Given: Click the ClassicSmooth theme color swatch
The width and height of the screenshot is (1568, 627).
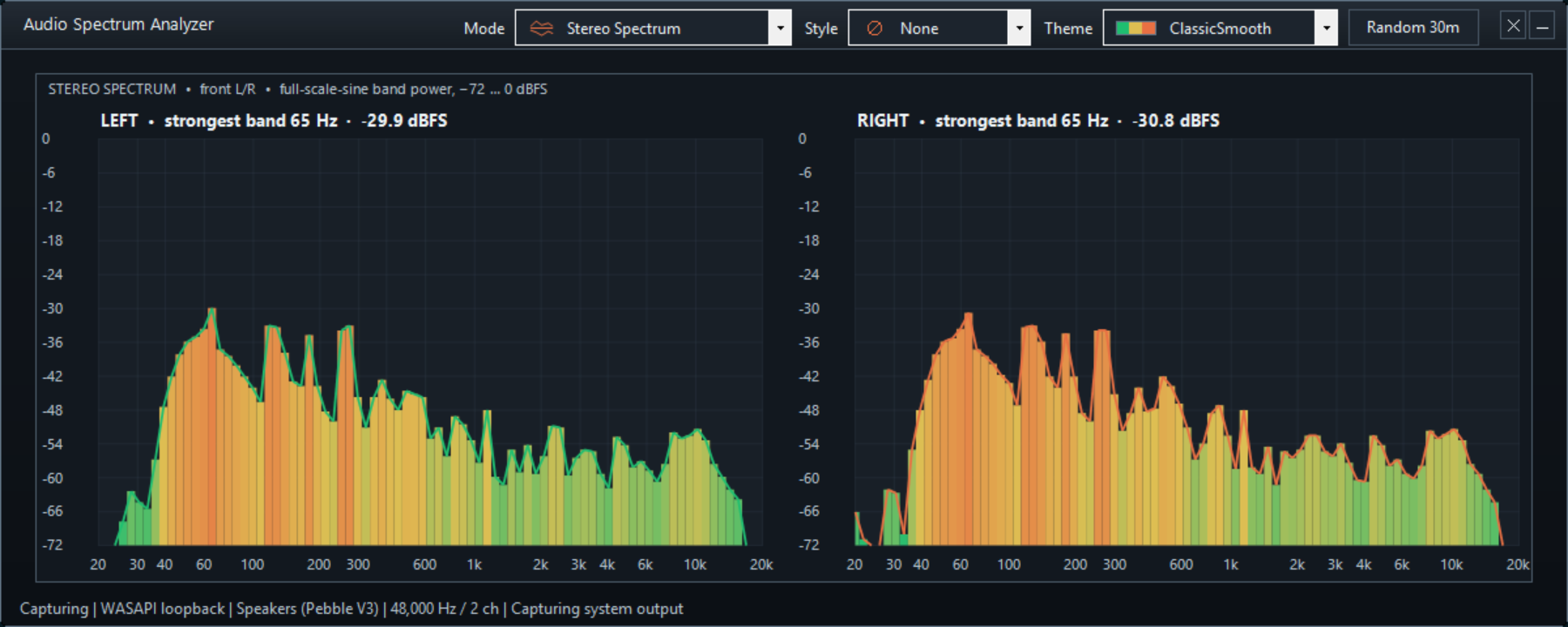Looking at the screenshot, I should point(1136,29).
